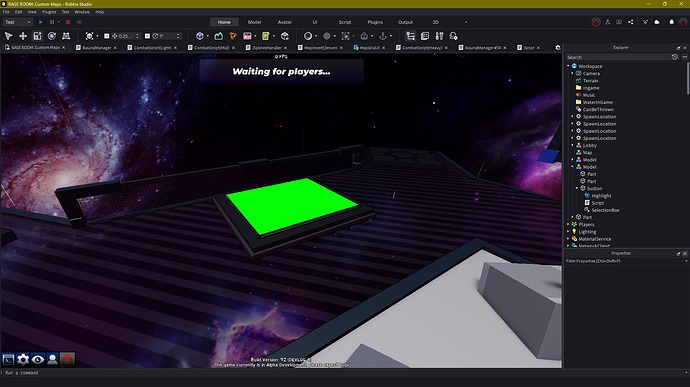Switch to the Plugins ribbon tab

pos(375,22)
